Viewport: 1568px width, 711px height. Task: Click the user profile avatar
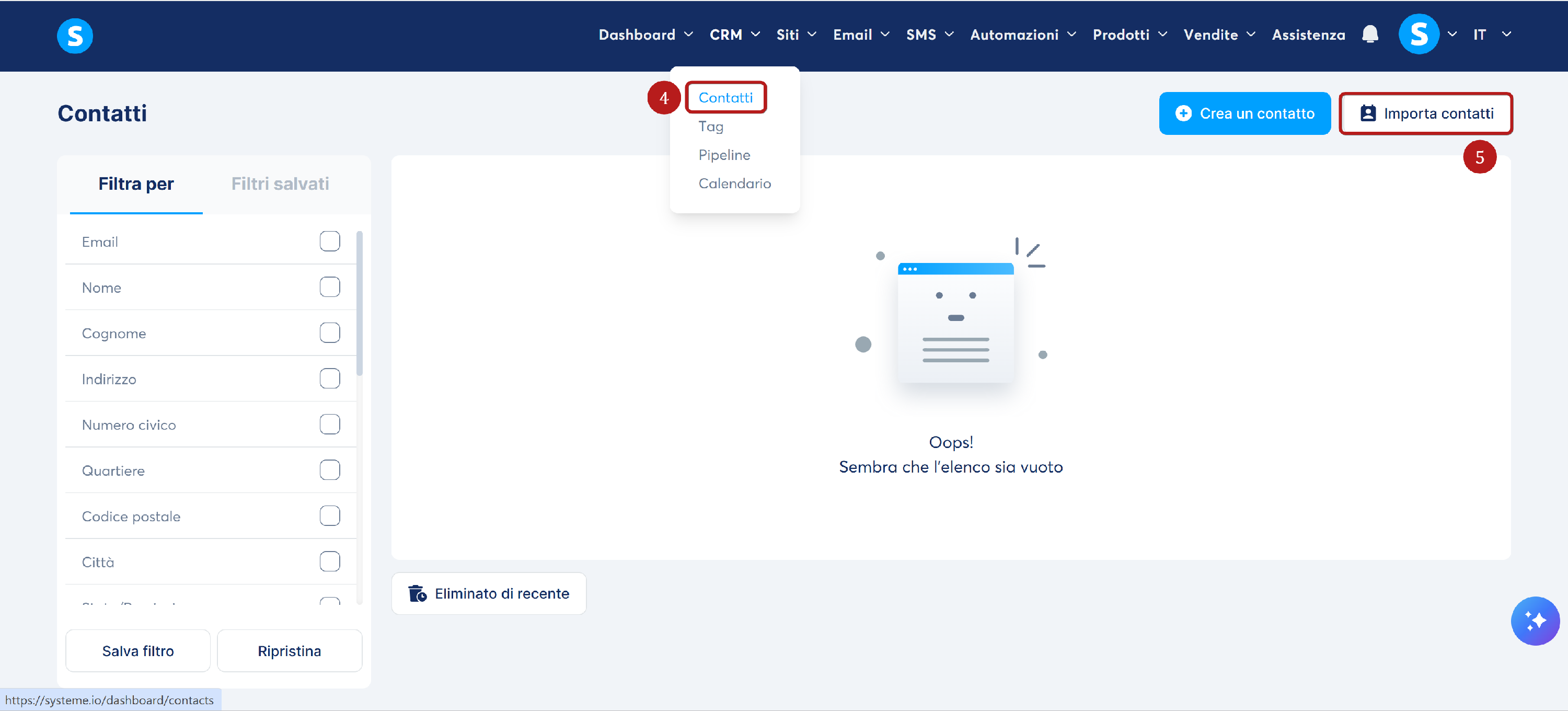point(1419,34)
